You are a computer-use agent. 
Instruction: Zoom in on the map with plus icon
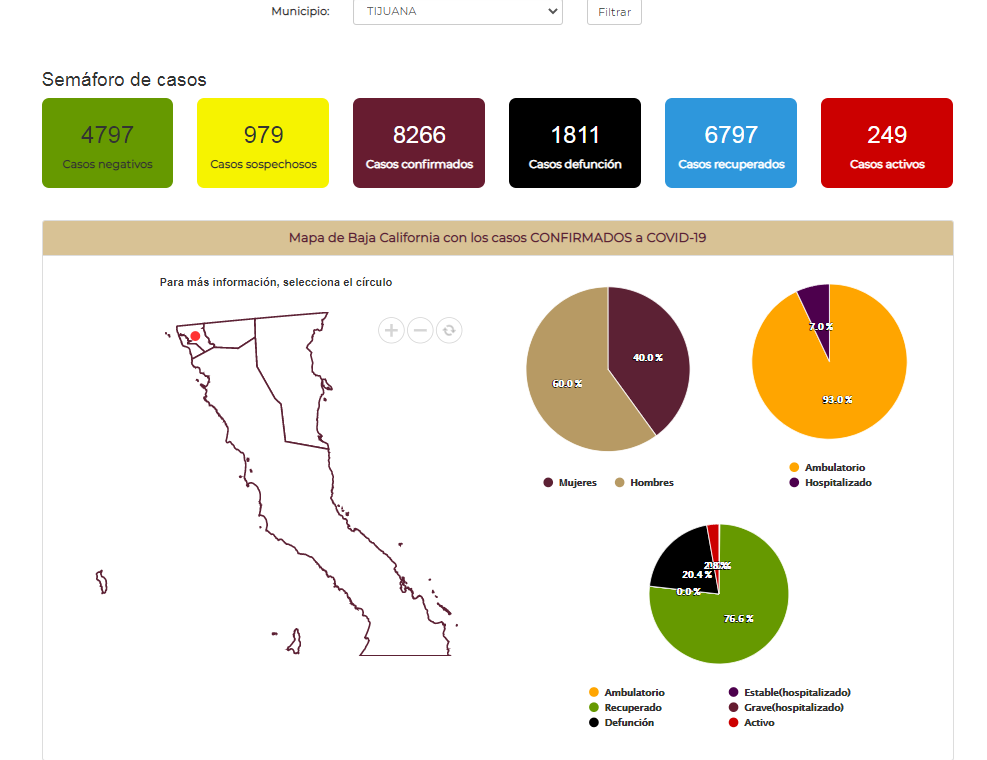pos(391,330)
